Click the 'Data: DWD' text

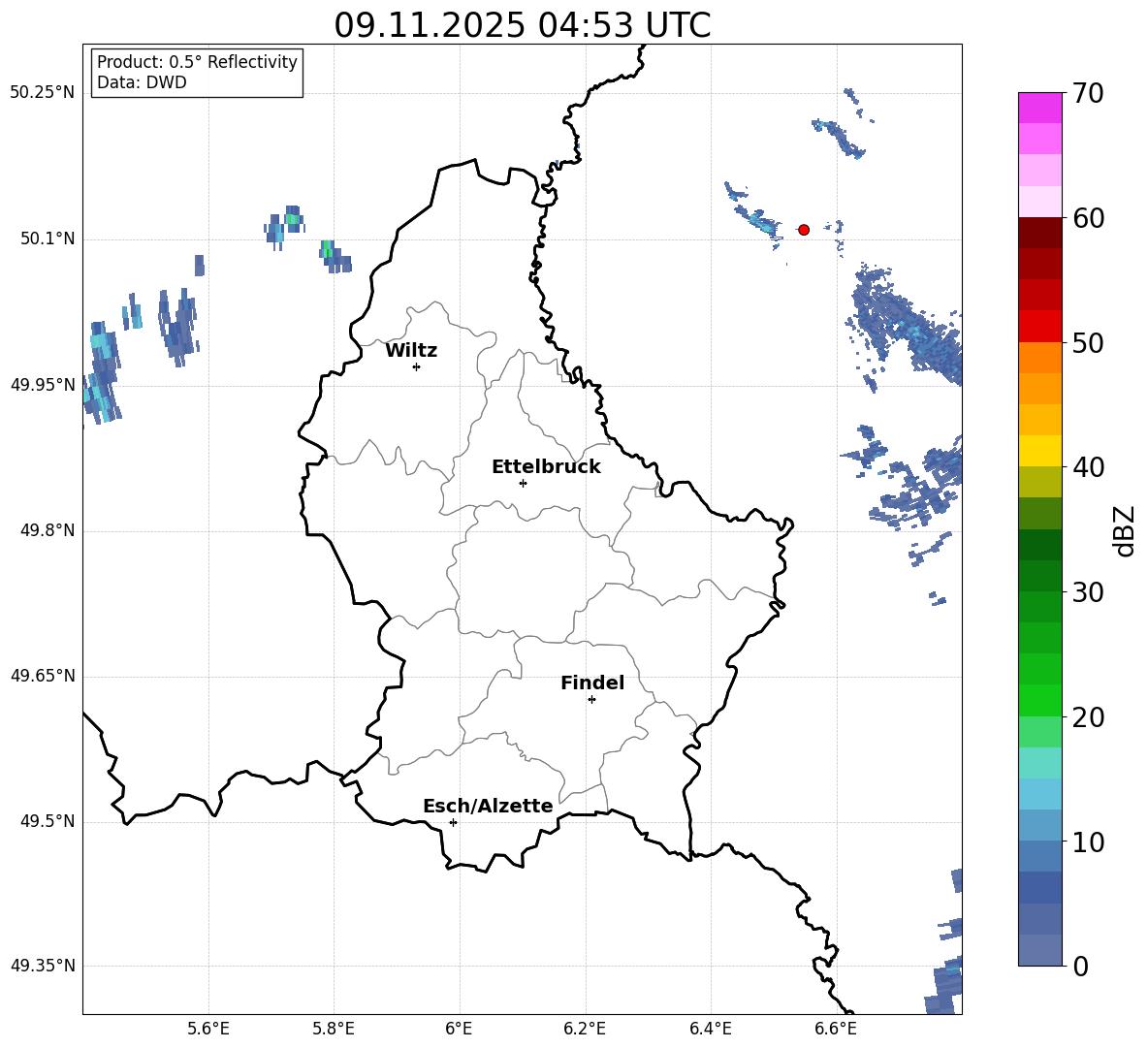coord(142,82)
